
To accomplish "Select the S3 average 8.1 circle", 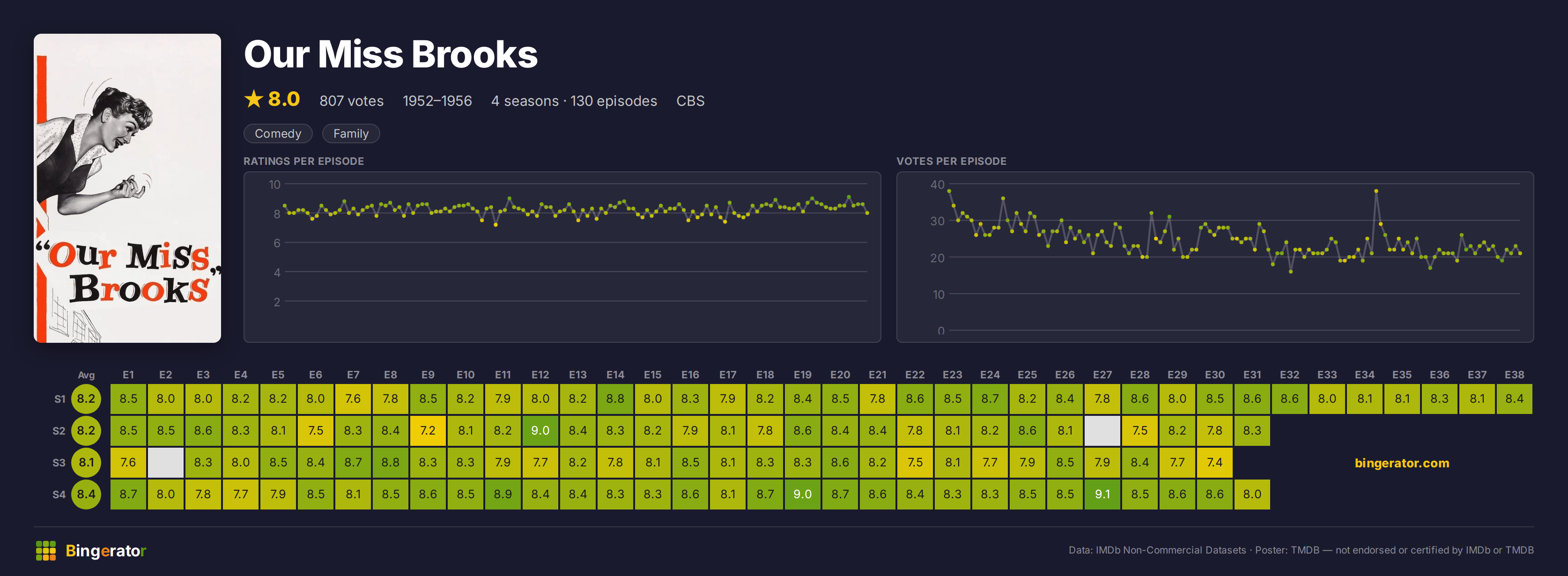I will (86, 462).
